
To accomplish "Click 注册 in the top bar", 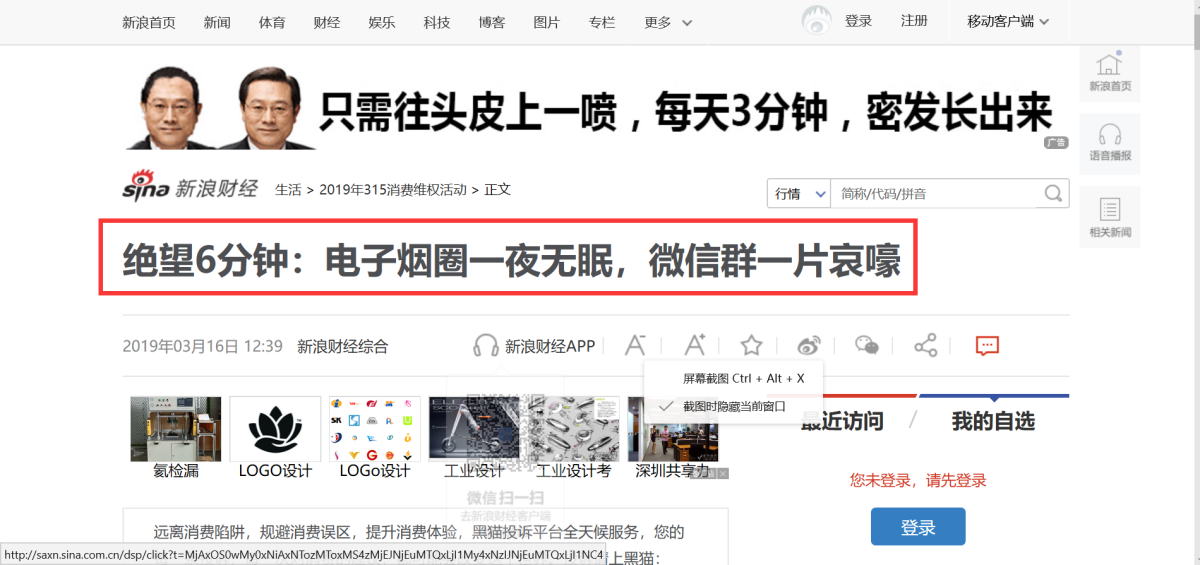I will point(914,21).
